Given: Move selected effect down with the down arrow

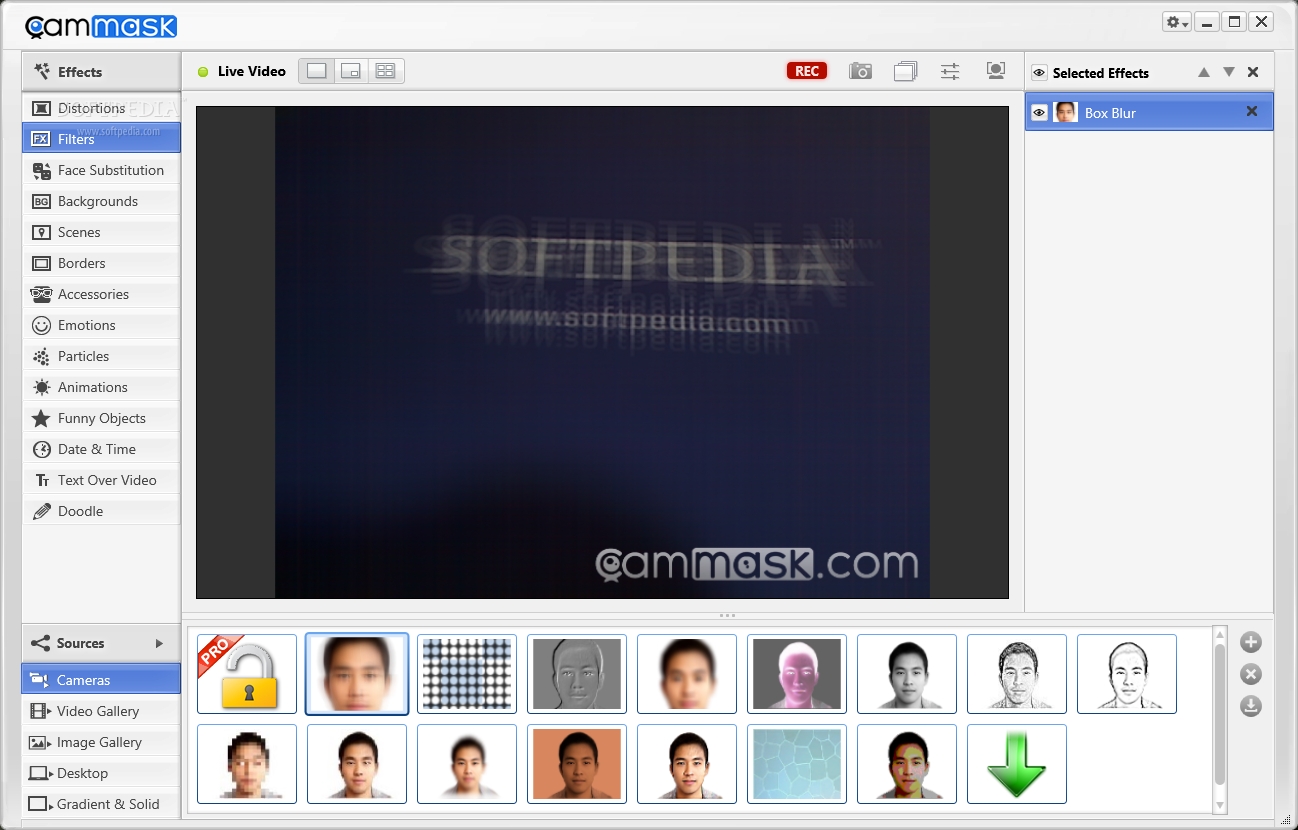Looking at the screenshot, I should (1229, 72).
